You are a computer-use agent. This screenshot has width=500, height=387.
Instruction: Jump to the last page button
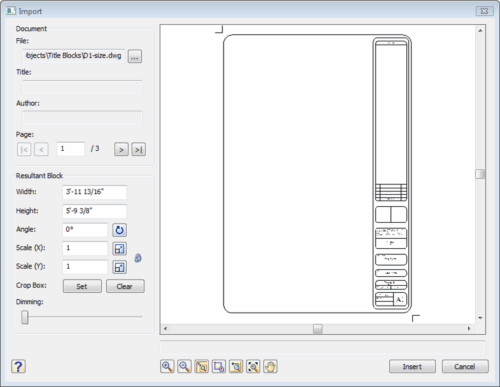coord(139,149)
